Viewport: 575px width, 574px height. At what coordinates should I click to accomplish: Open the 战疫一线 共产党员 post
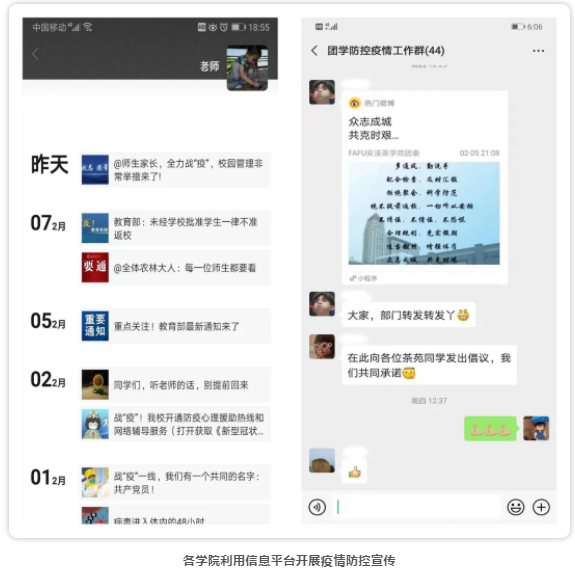click(175, 482)
